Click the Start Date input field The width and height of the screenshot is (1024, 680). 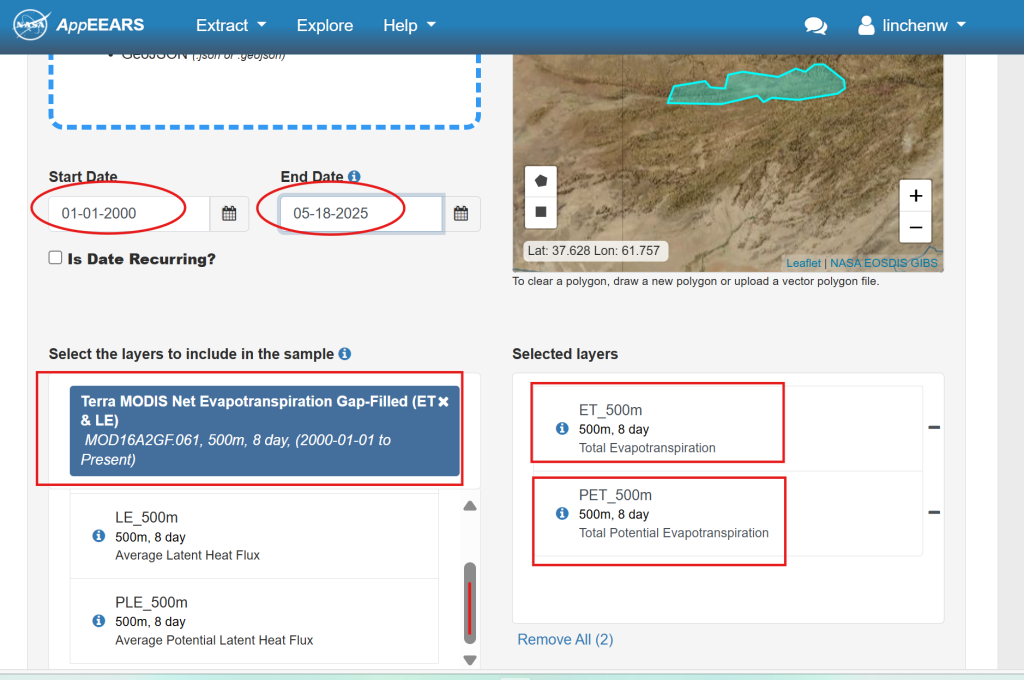click(129, 214)
